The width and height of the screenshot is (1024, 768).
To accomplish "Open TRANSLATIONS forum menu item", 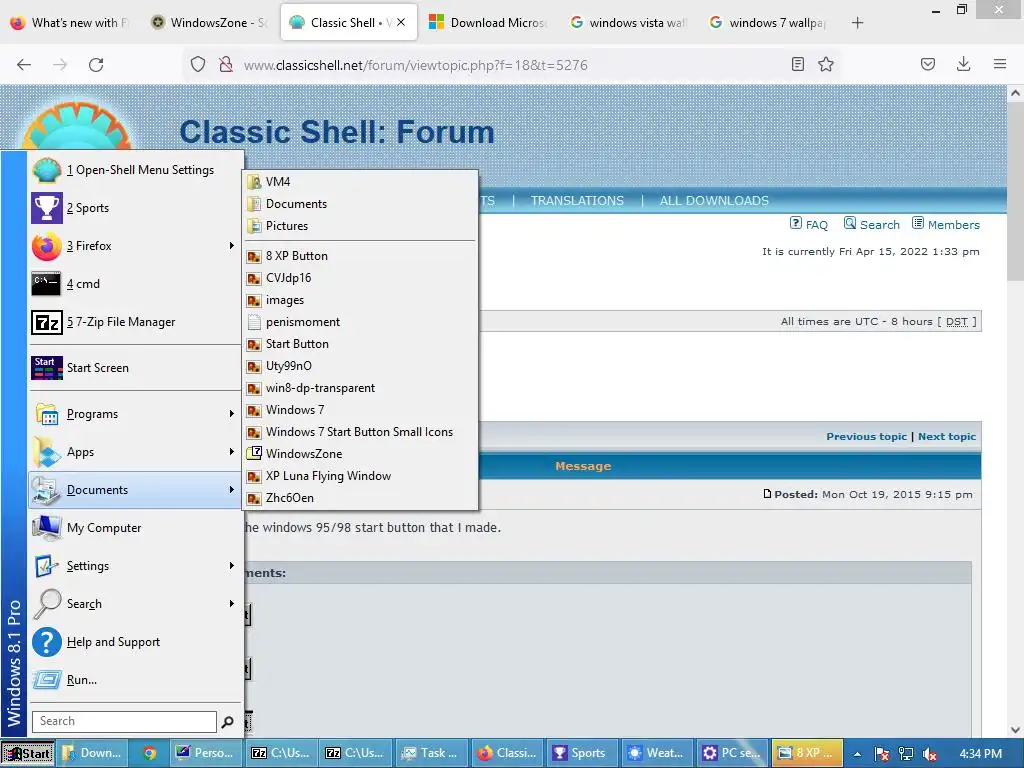I will 577,201.
